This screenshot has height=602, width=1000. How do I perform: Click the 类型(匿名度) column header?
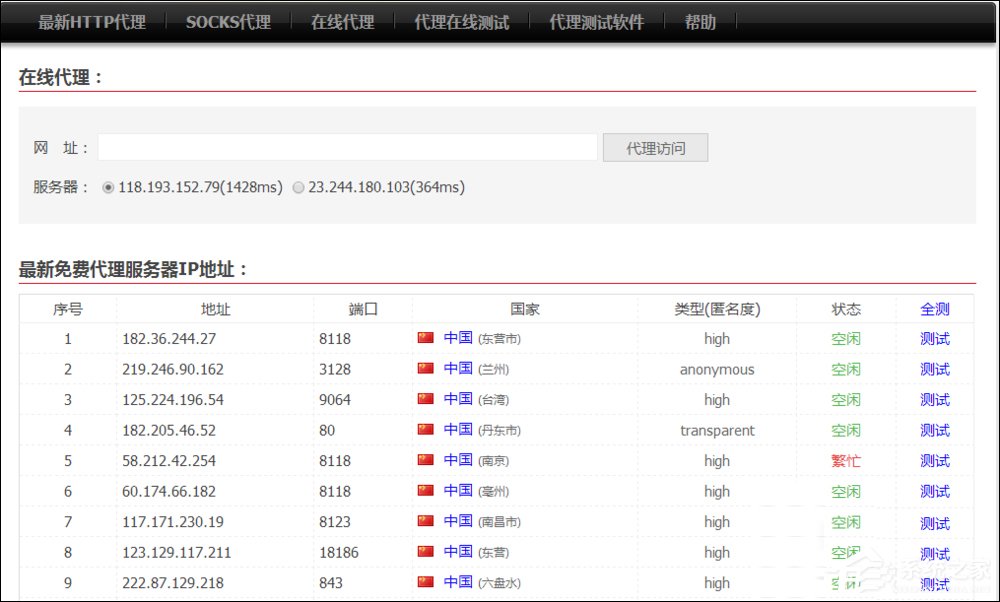[x=717, y=309]
